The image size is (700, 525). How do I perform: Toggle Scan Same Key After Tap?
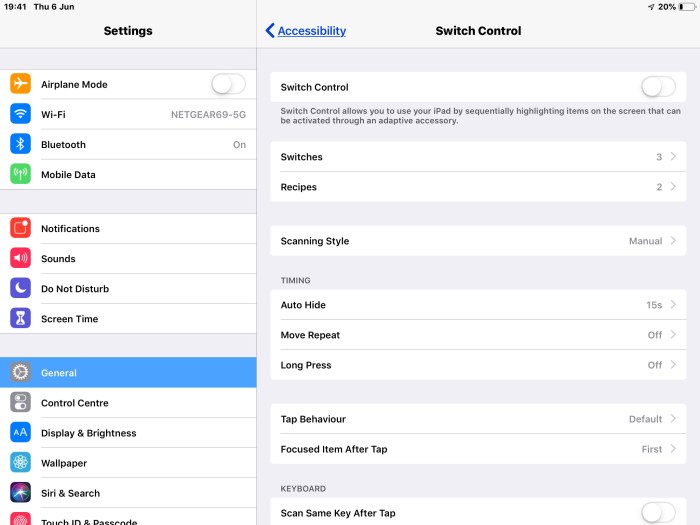click(x=658, y=513)
